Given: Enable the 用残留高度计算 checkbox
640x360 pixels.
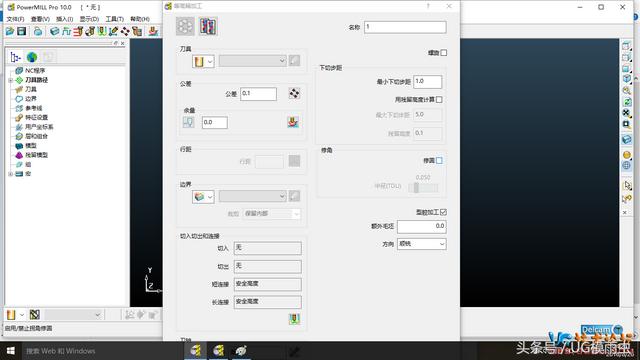Looking at the screenshot, I should coord(439,100).
